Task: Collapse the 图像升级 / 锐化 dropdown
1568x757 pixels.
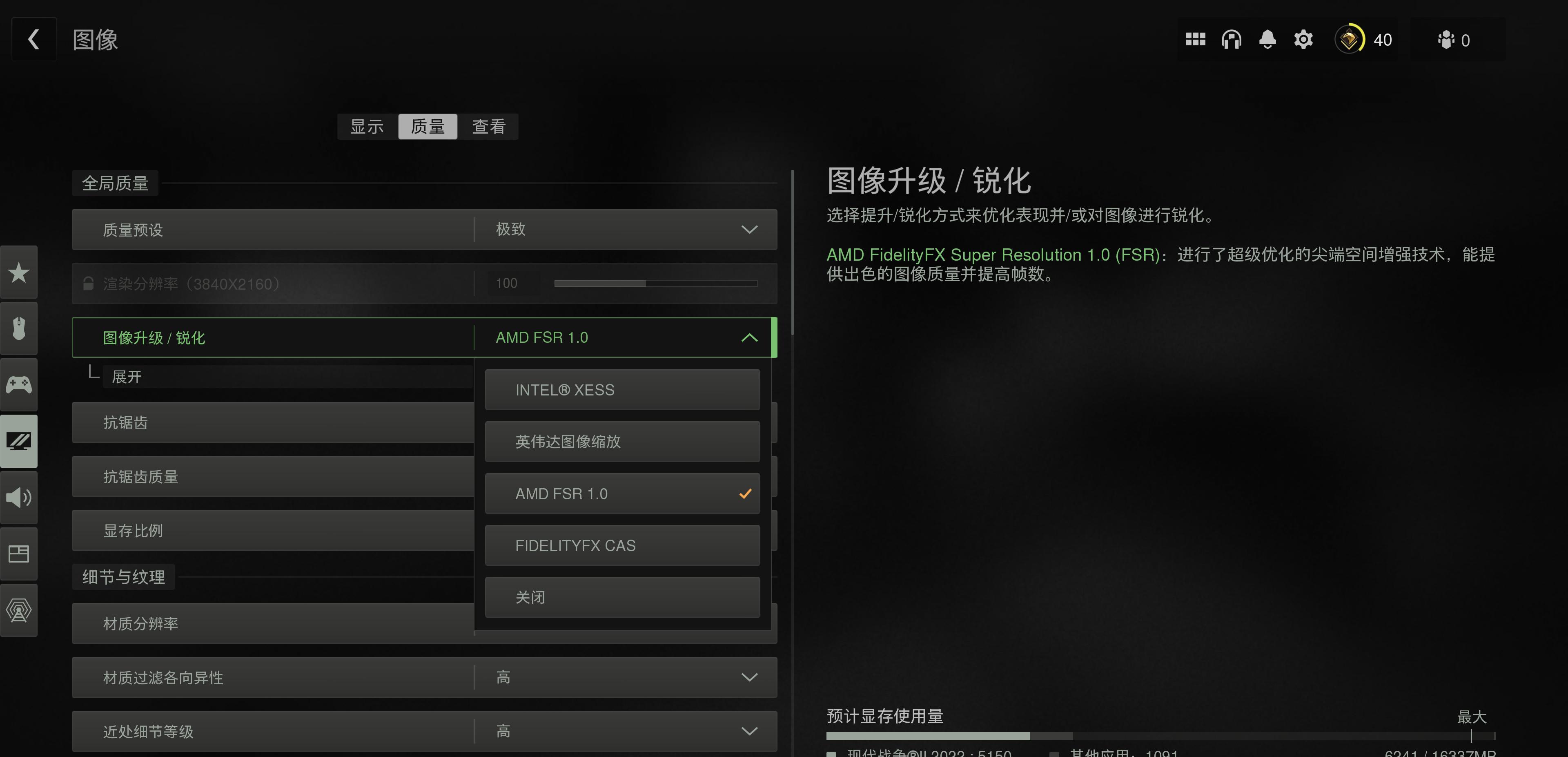Action: click(424, 337)
